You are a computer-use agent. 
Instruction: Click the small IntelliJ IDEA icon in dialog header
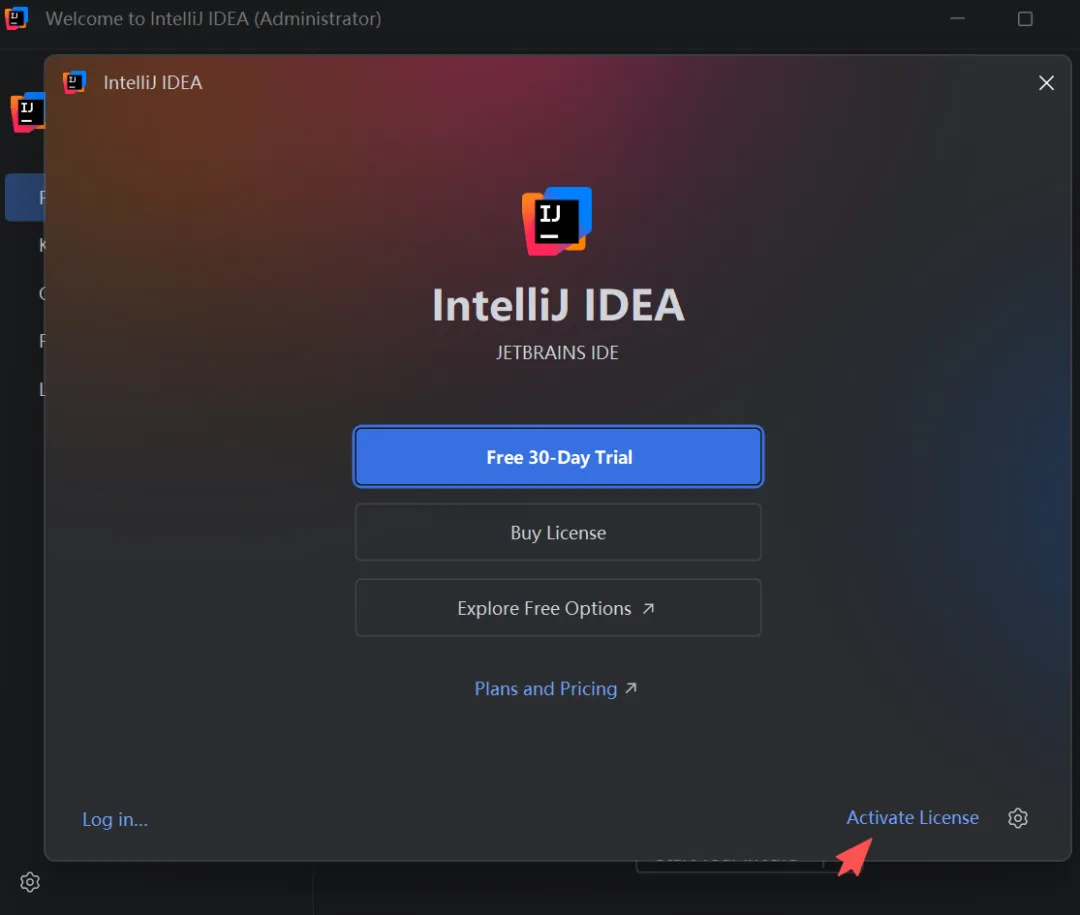pyautogui.click(x=75, y=82)
